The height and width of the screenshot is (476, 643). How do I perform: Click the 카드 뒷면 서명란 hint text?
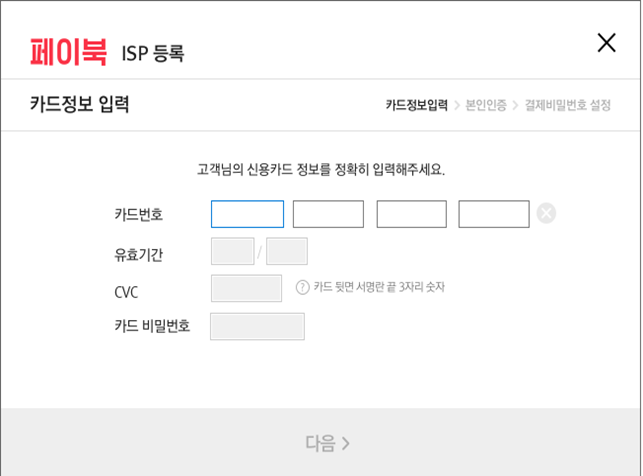pos(379,287)
